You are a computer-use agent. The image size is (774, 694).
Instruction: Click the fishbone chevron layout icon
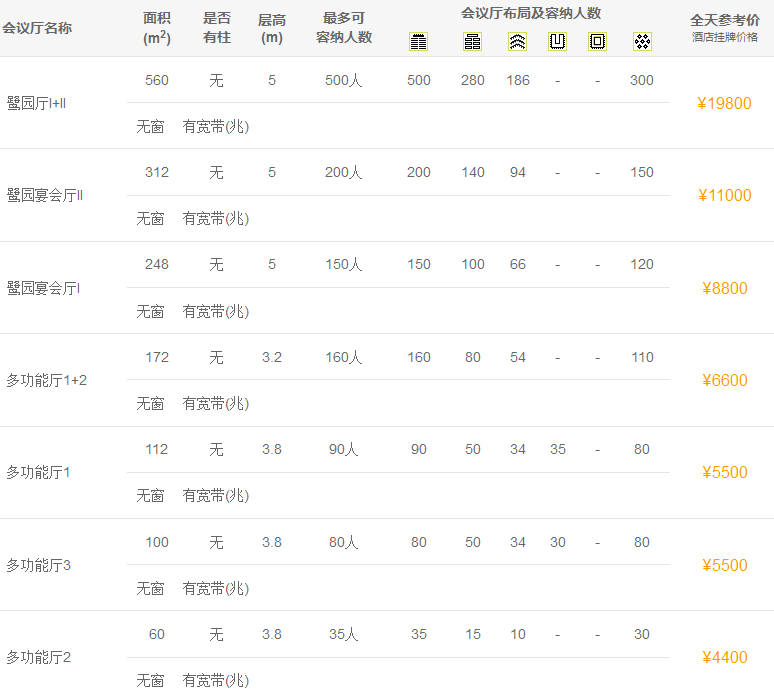[x=517, y=41]
